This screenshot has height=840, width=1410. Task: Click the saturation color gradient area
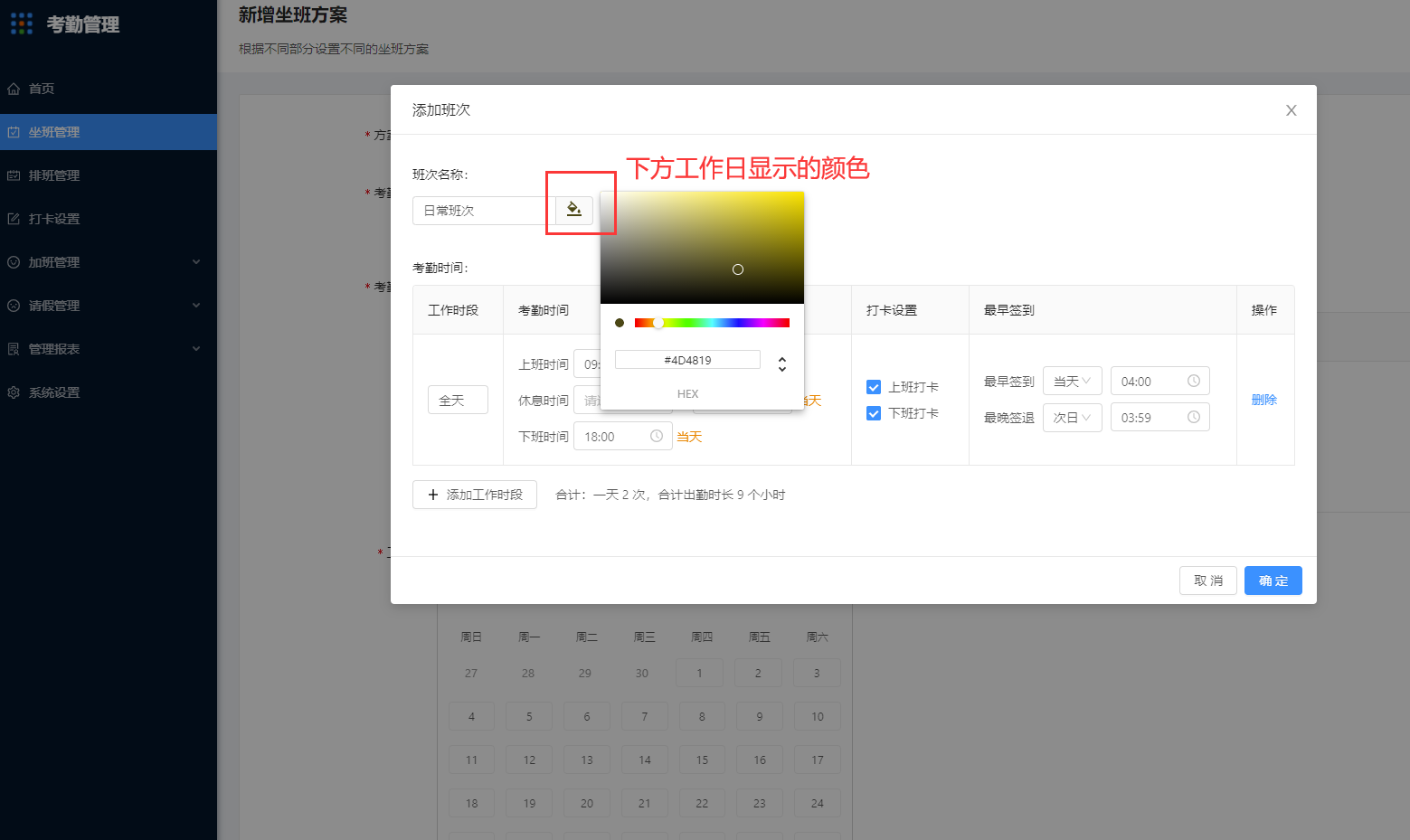(x=702, y=247)
